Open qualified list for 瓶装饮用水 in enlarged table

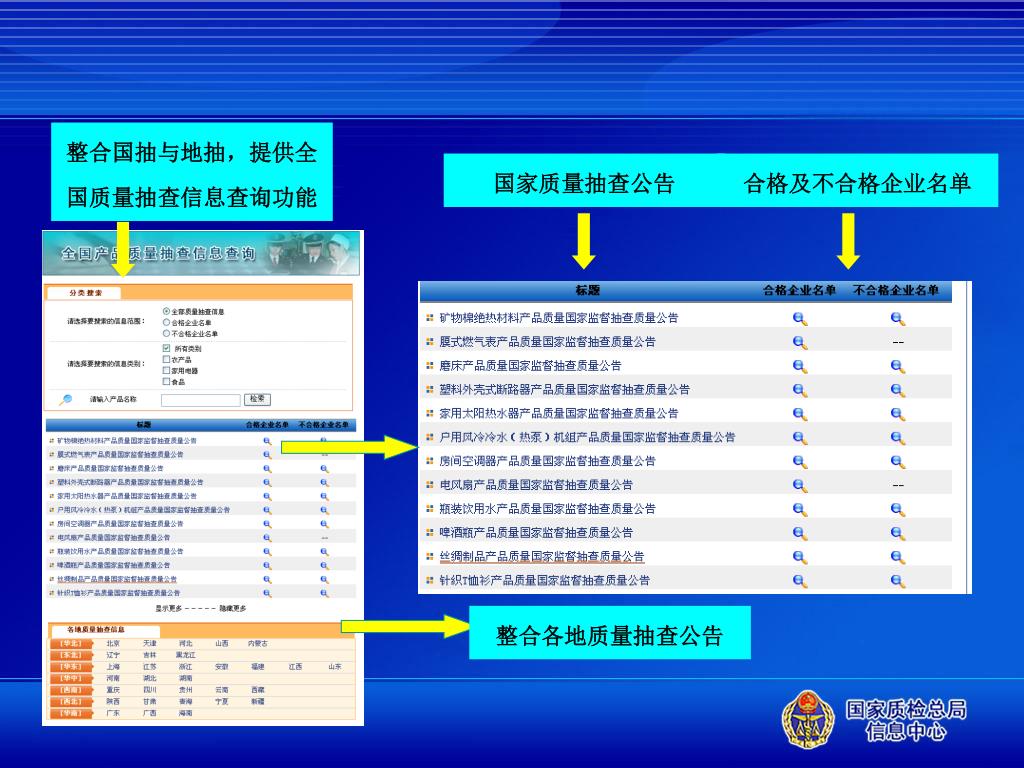[x=800, y=509]
